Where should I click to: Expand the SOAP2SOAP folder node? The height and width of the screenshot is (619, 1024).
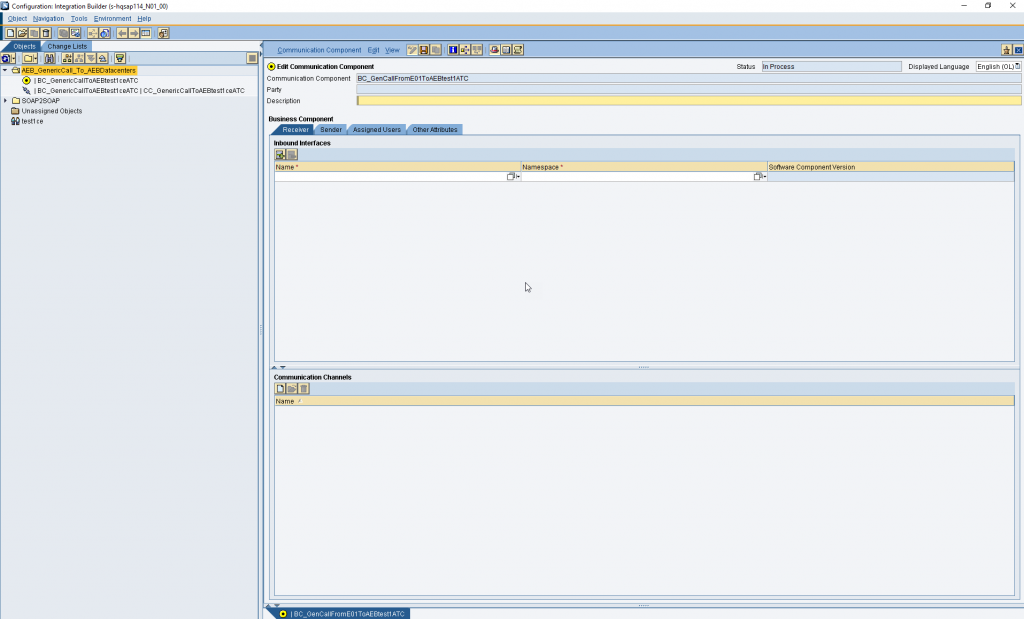coord(5,101)
